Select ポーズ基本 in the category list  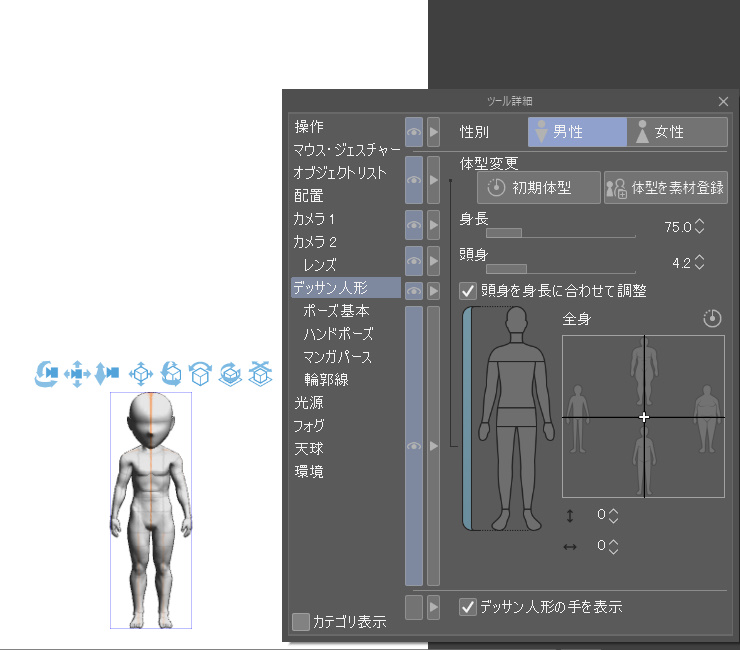[336, 311]
